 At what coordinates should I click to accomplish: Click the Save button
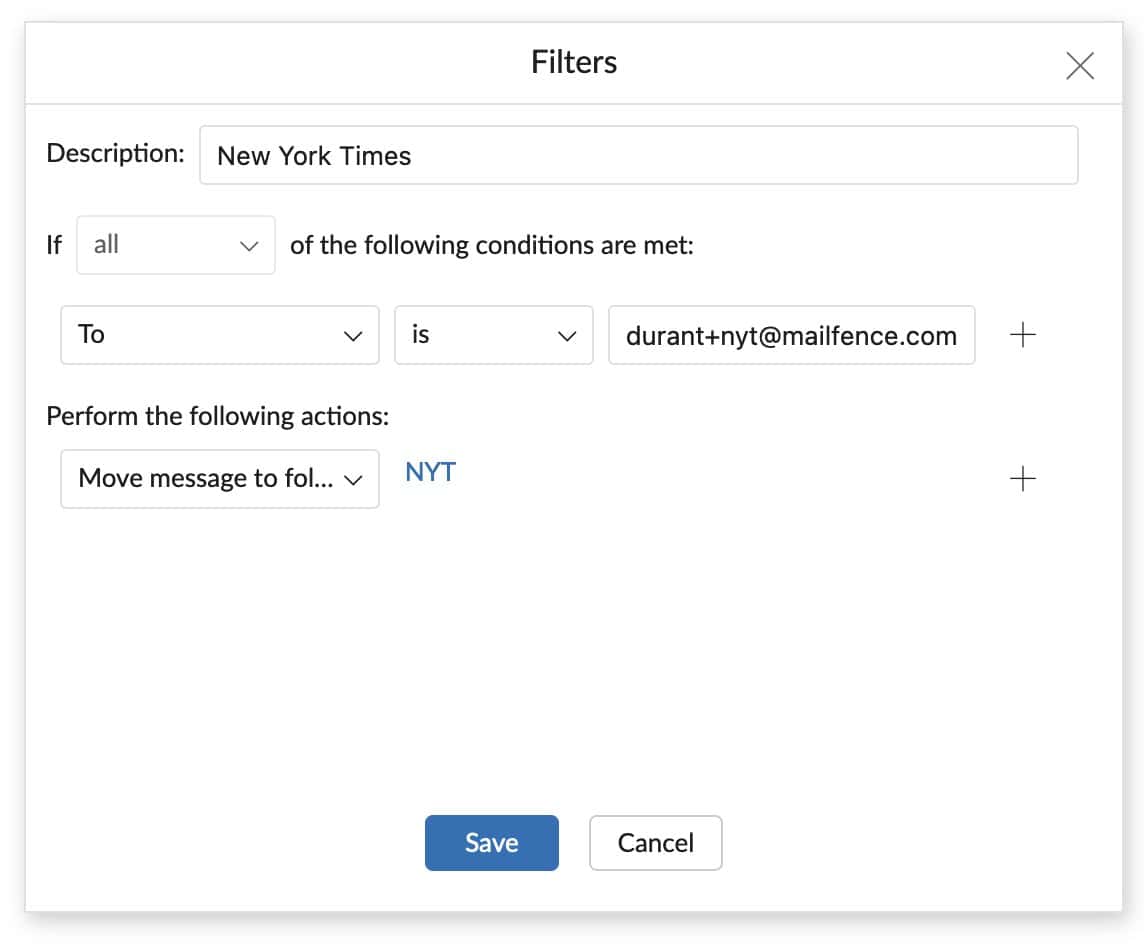click(x=491, y=843)
